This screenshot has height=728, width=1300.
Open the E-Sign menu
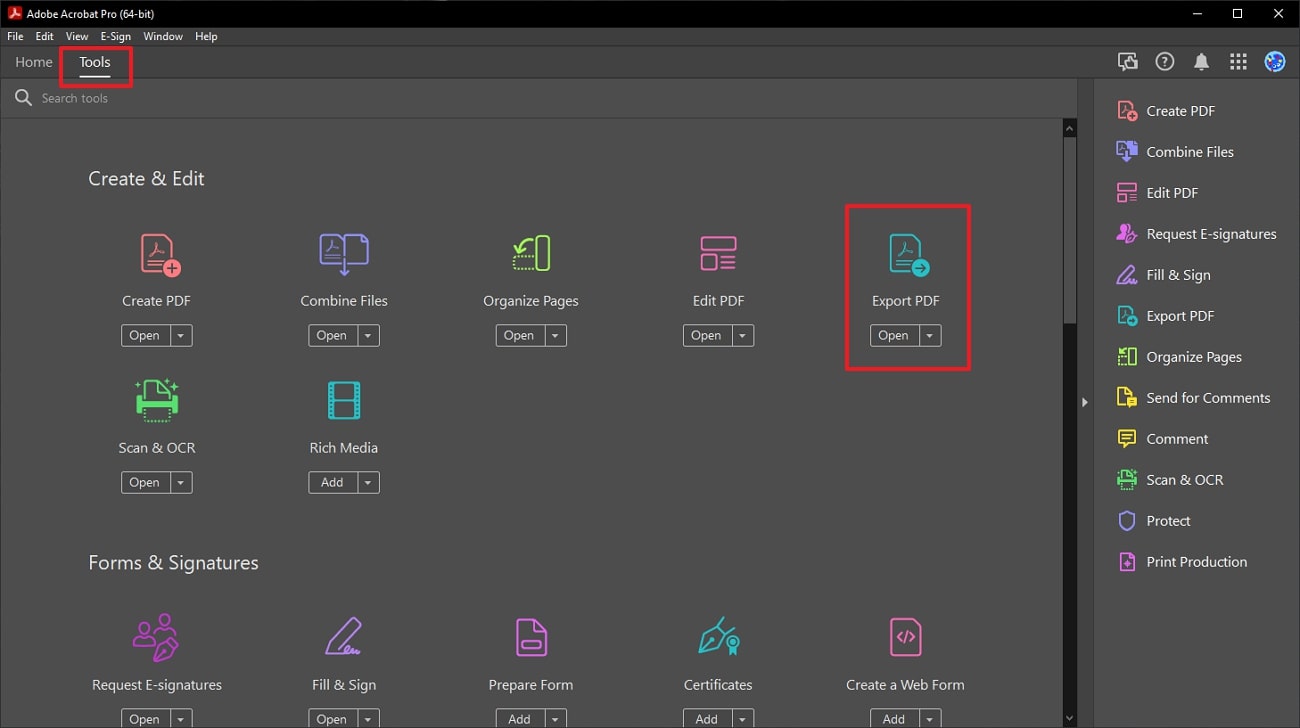116,36
